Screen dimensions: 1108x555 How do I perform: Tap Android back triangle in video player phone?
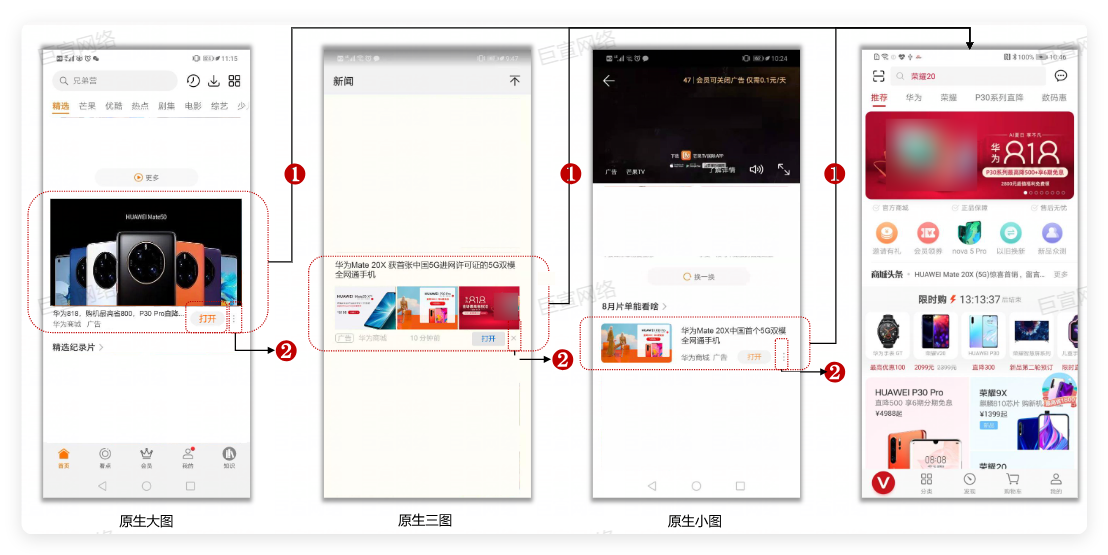[x=652, y=486]
